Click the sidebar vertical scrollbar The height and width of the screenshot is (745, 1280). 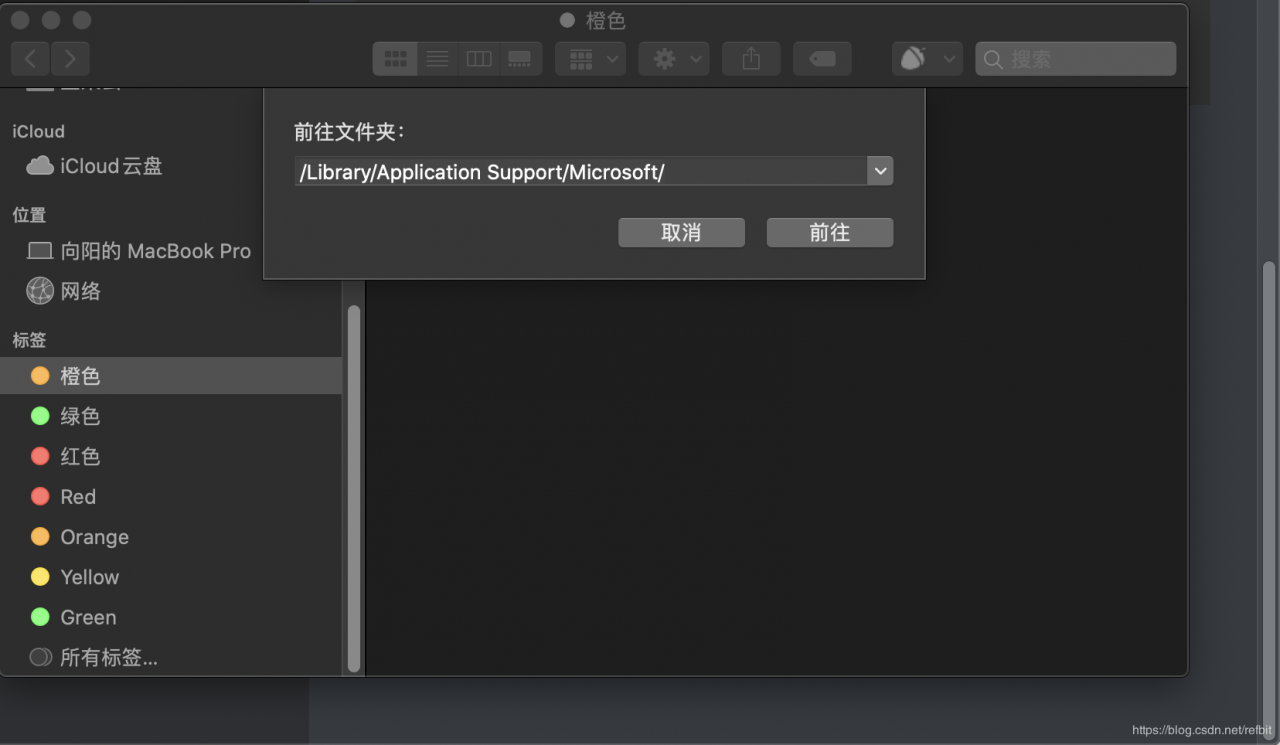point(353,488)
